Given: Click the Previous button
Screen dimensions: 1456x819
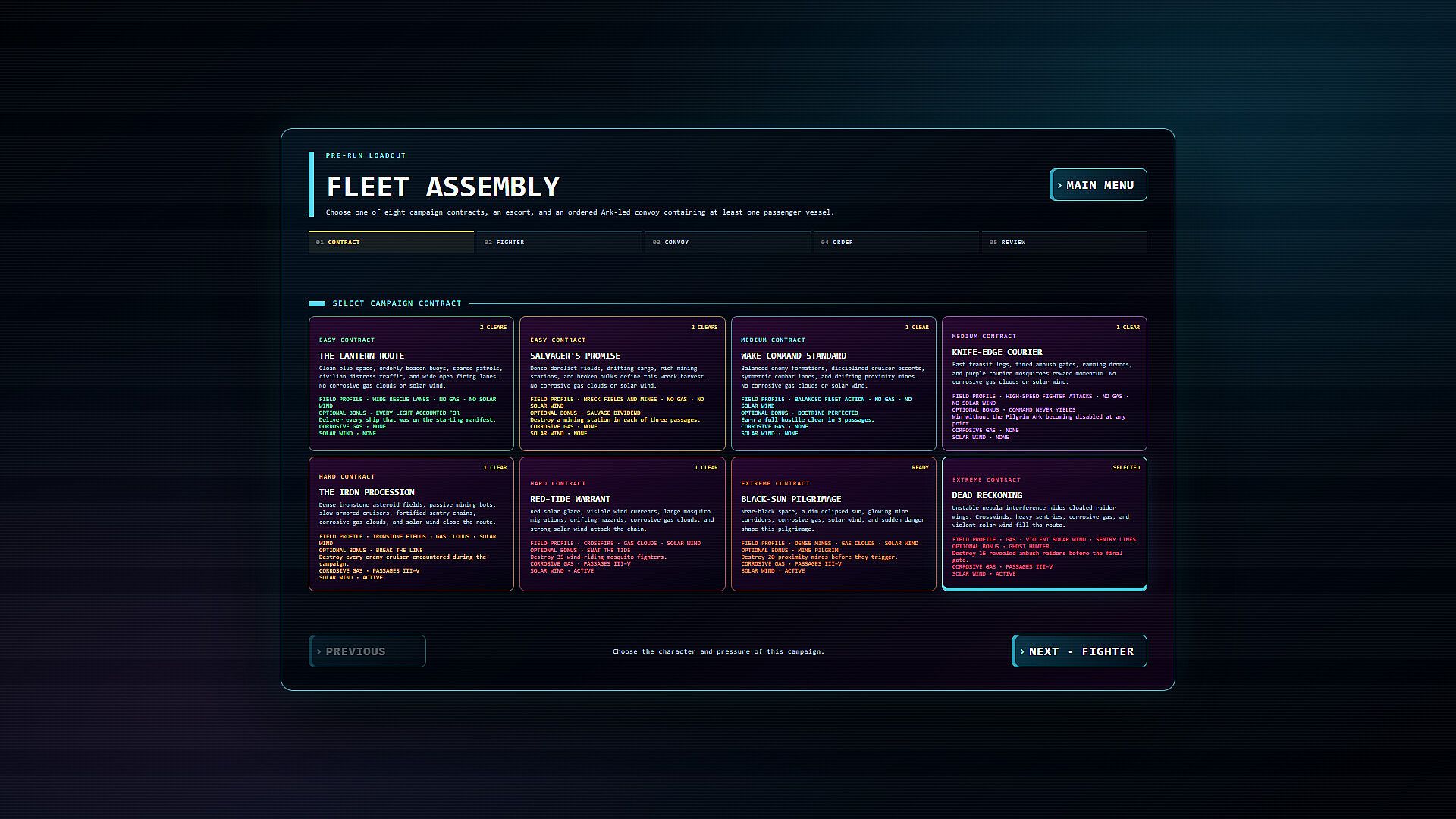Looking at the screenshot, I should click(367, 651).
